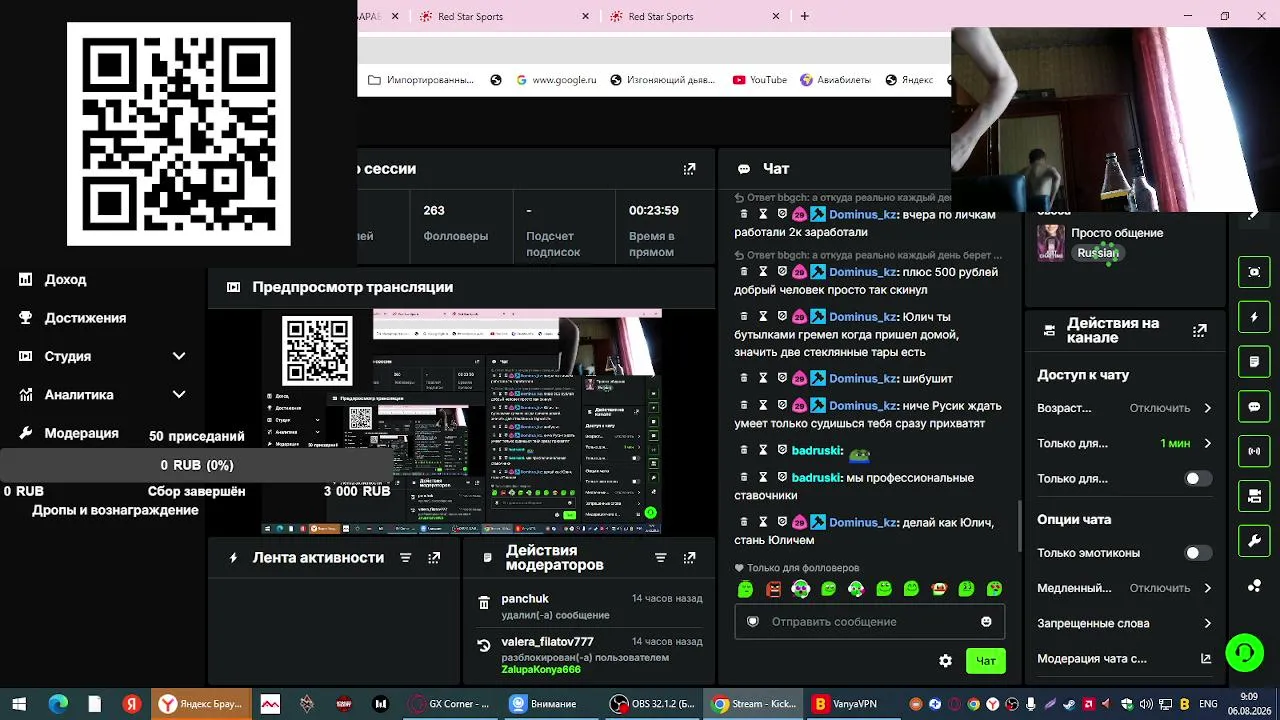Viewport: 1280px width, 720px height.
Task: Open the new browser tab
Action: [x=804, y=16]
